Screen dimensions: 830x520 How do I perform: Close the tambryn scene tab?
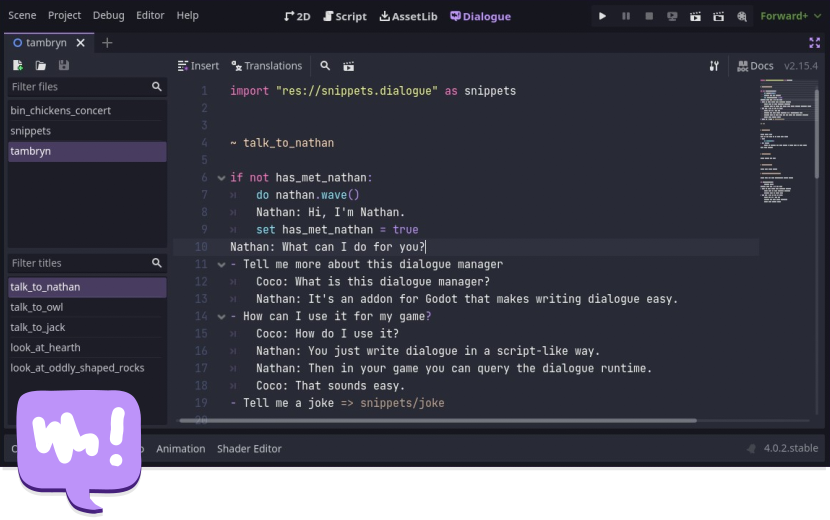click(x=80, y=43)
